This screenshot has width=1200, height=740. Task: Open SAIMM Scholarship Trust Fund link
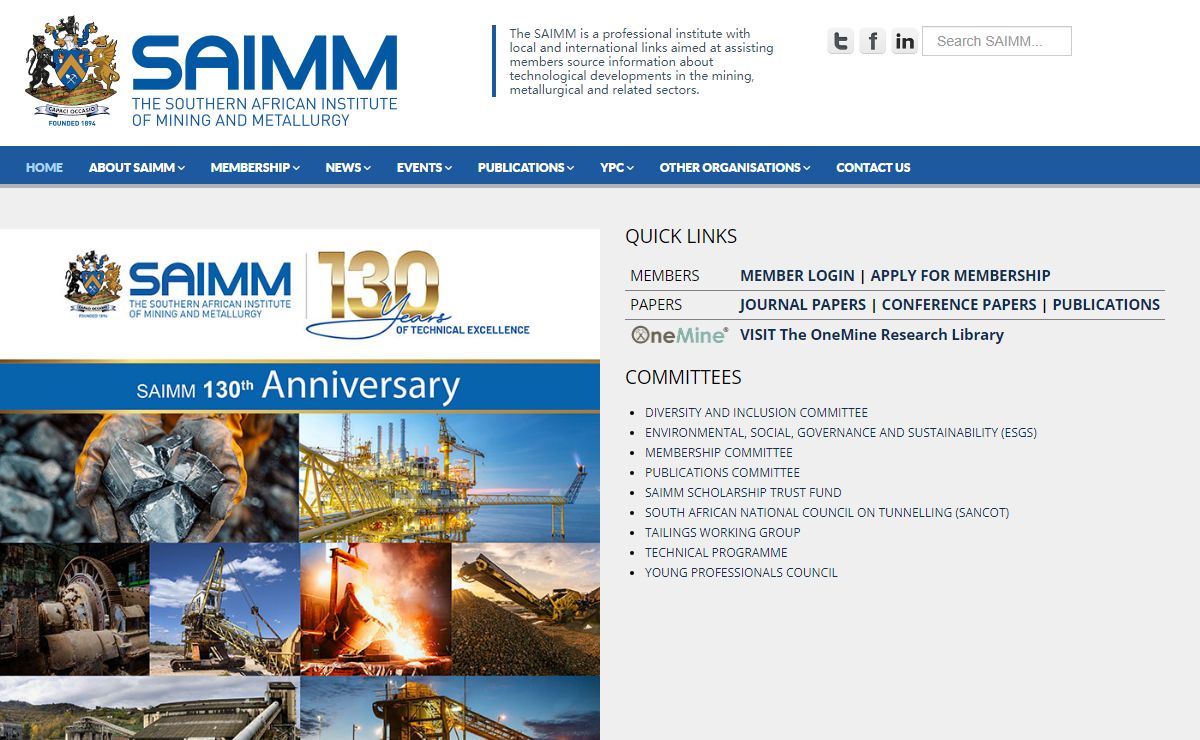[743, 492]
